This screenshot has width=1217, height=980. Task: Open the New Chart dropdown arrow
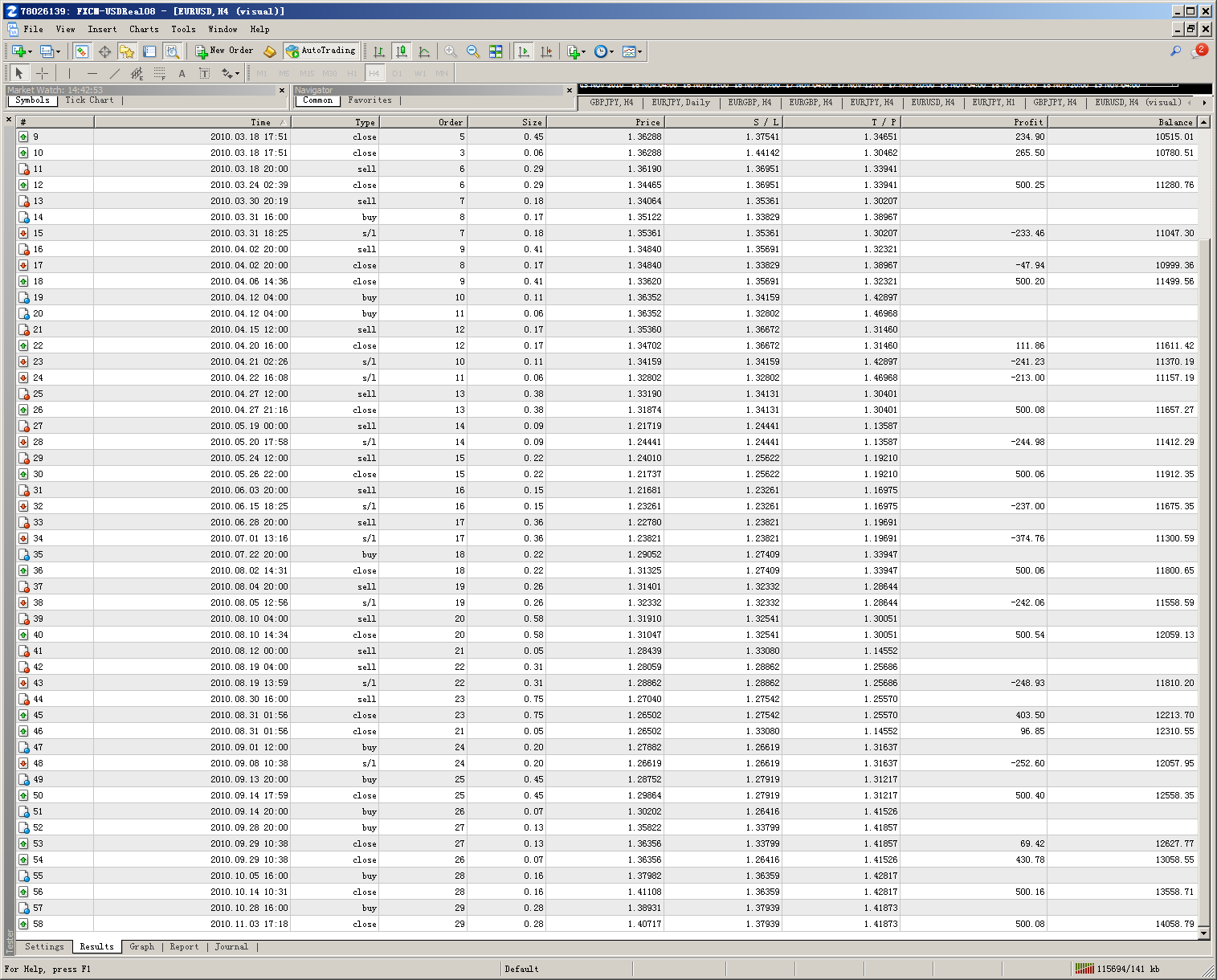click(x=30, y=51)
